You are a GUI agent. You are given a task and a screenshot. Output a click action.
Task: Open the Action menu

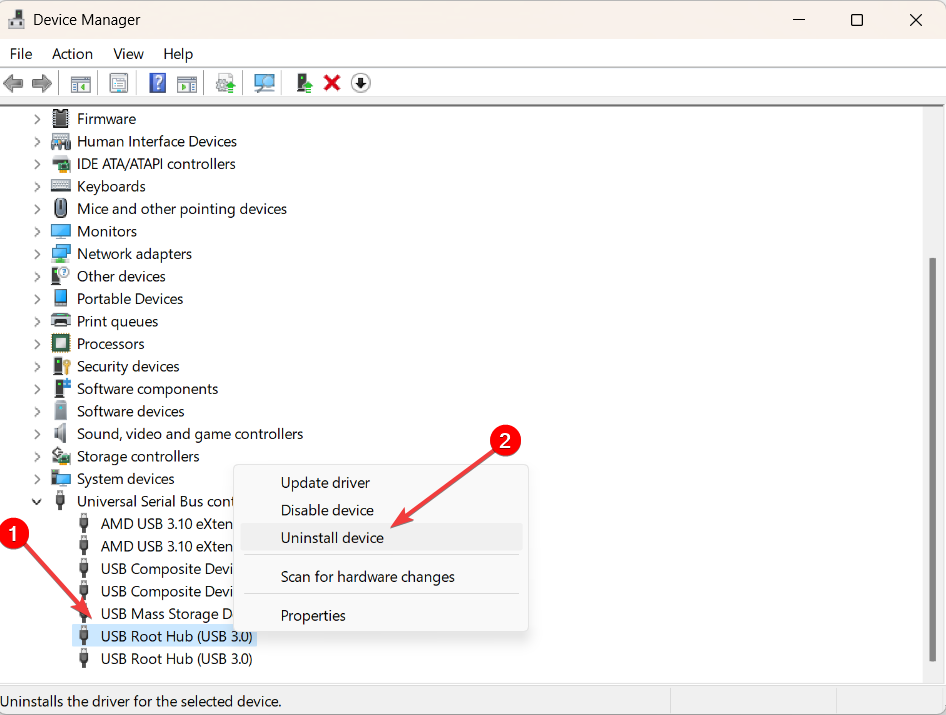(72, 54)
